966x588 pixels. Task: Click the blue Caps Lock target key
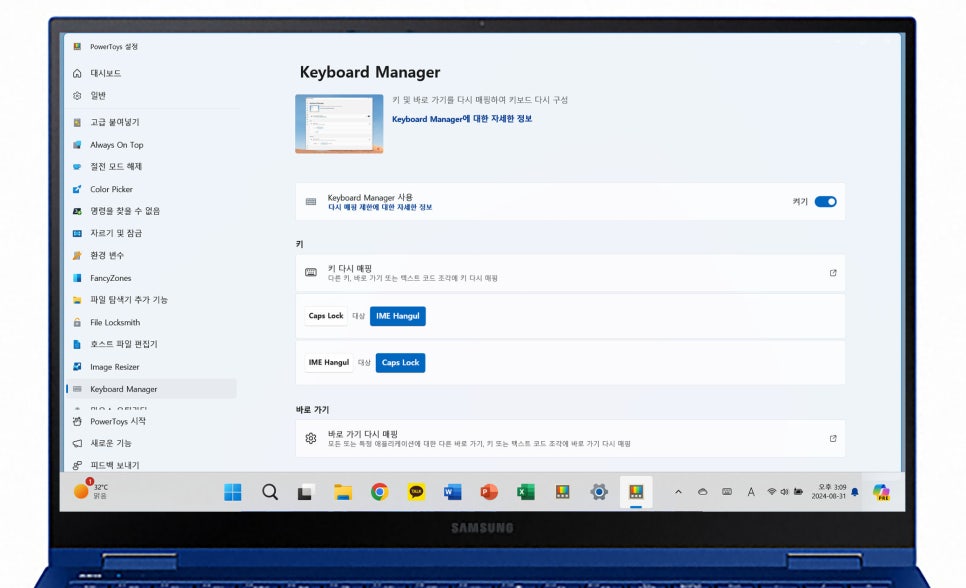tap(400, 362)
